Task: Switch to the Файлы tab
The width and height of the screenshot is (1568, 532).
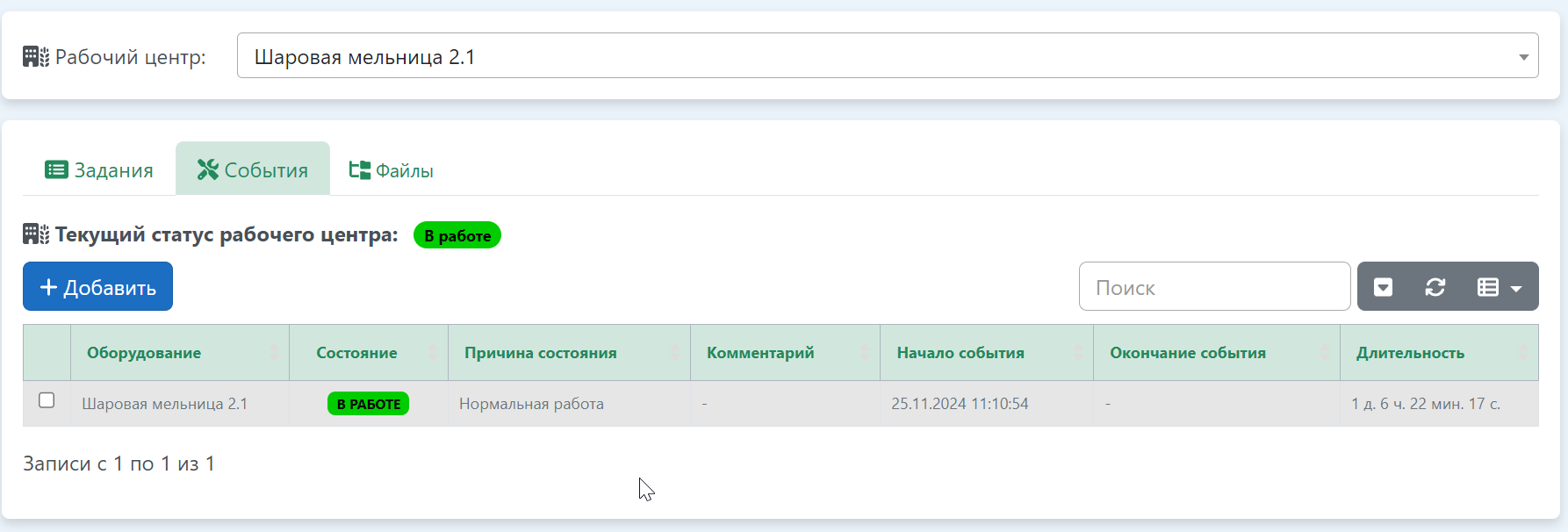Action: pos(392,170)
